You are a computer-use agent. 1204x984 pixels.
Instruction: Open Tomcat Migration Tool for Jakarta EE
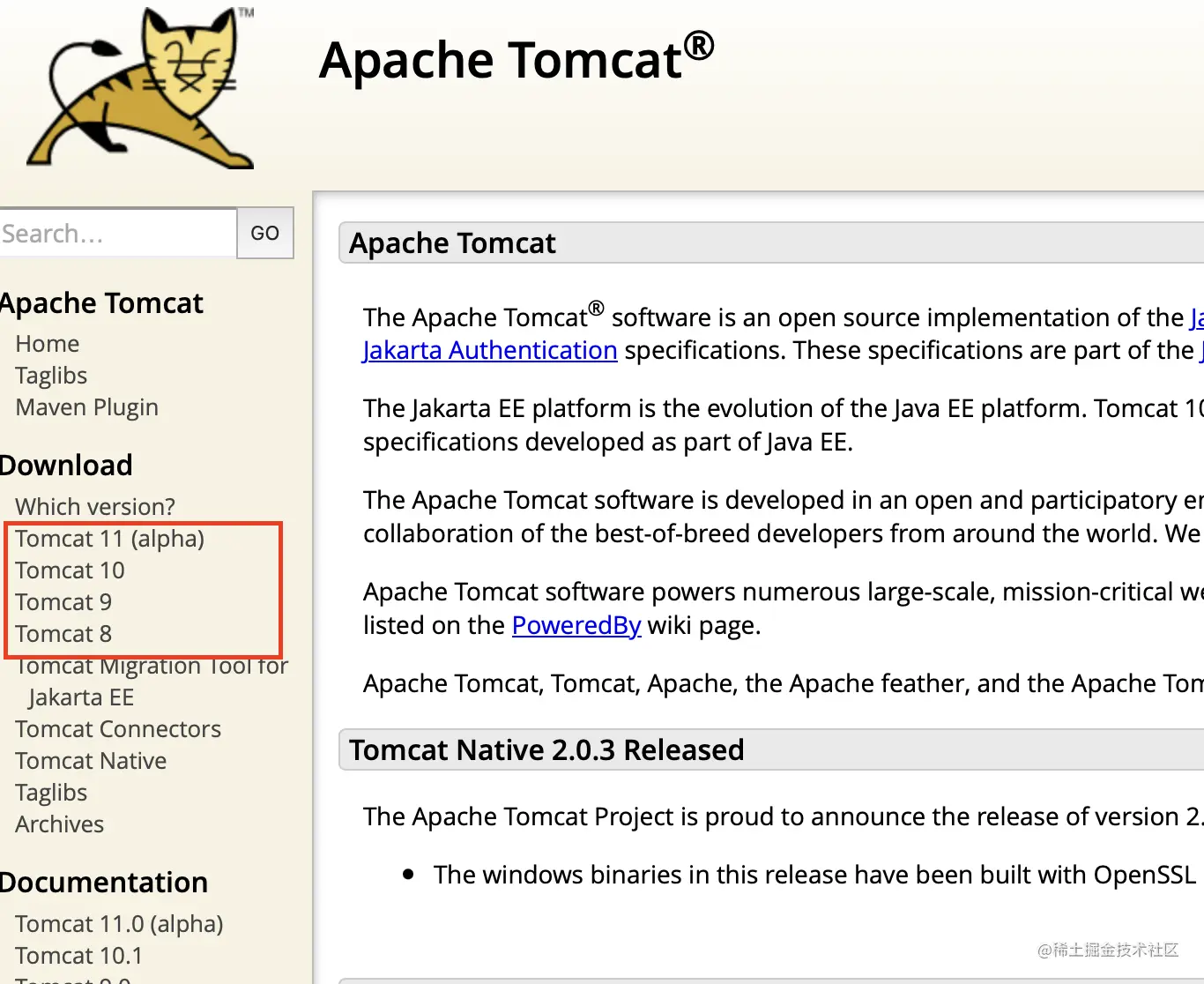point(152,682)
